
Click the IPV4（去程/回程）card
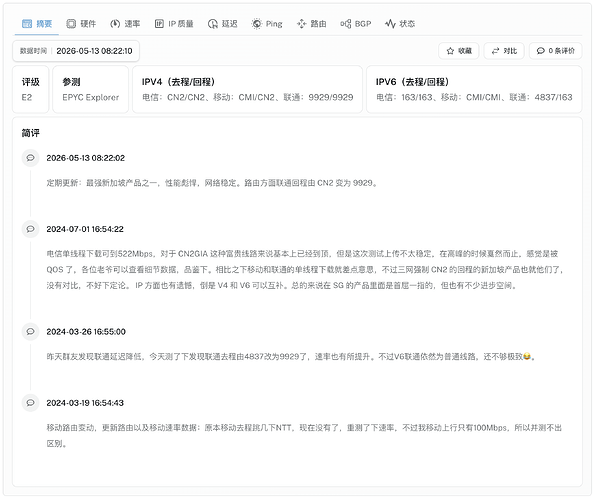point(247,89)
